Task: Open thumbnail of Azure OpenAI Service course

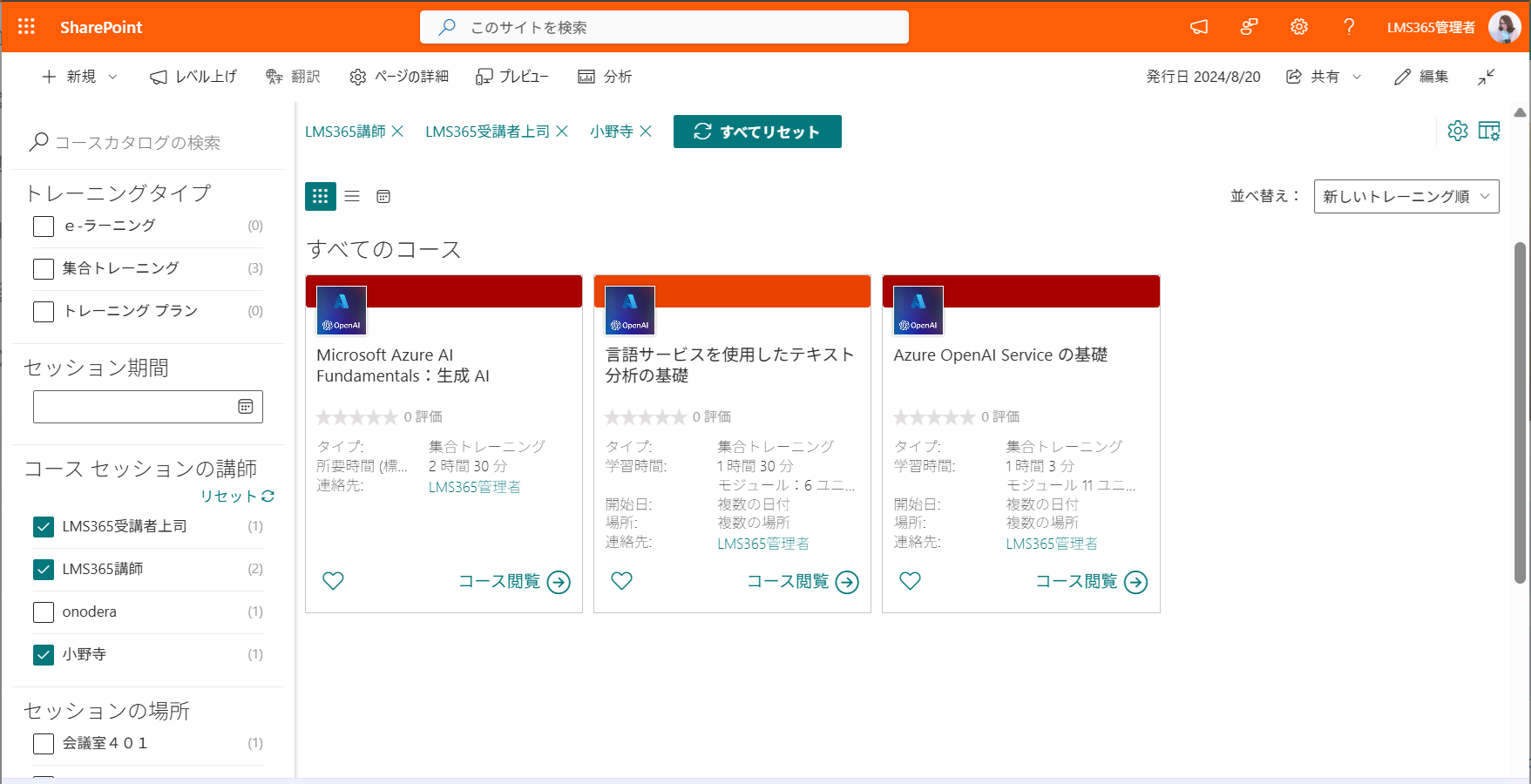Action: coord(918,310)
